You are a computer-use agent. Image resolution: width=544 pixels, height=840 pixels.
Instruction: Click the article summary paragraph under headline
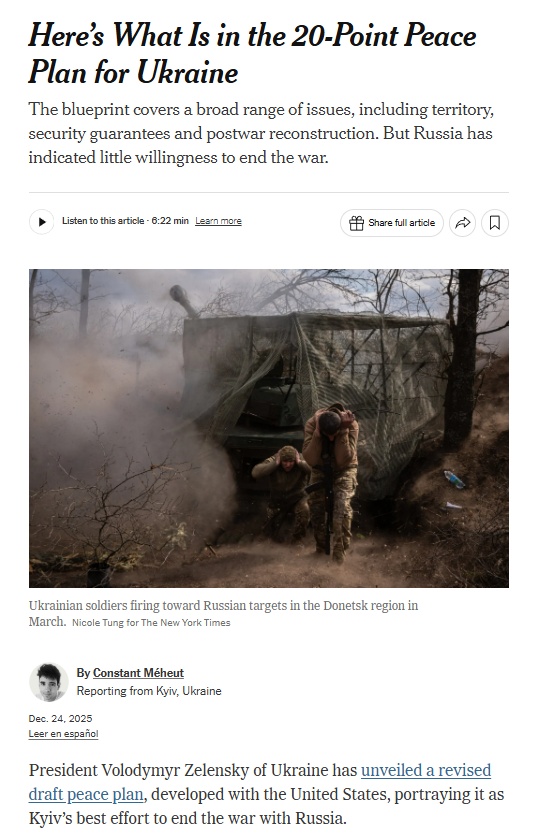coord(262,133)
